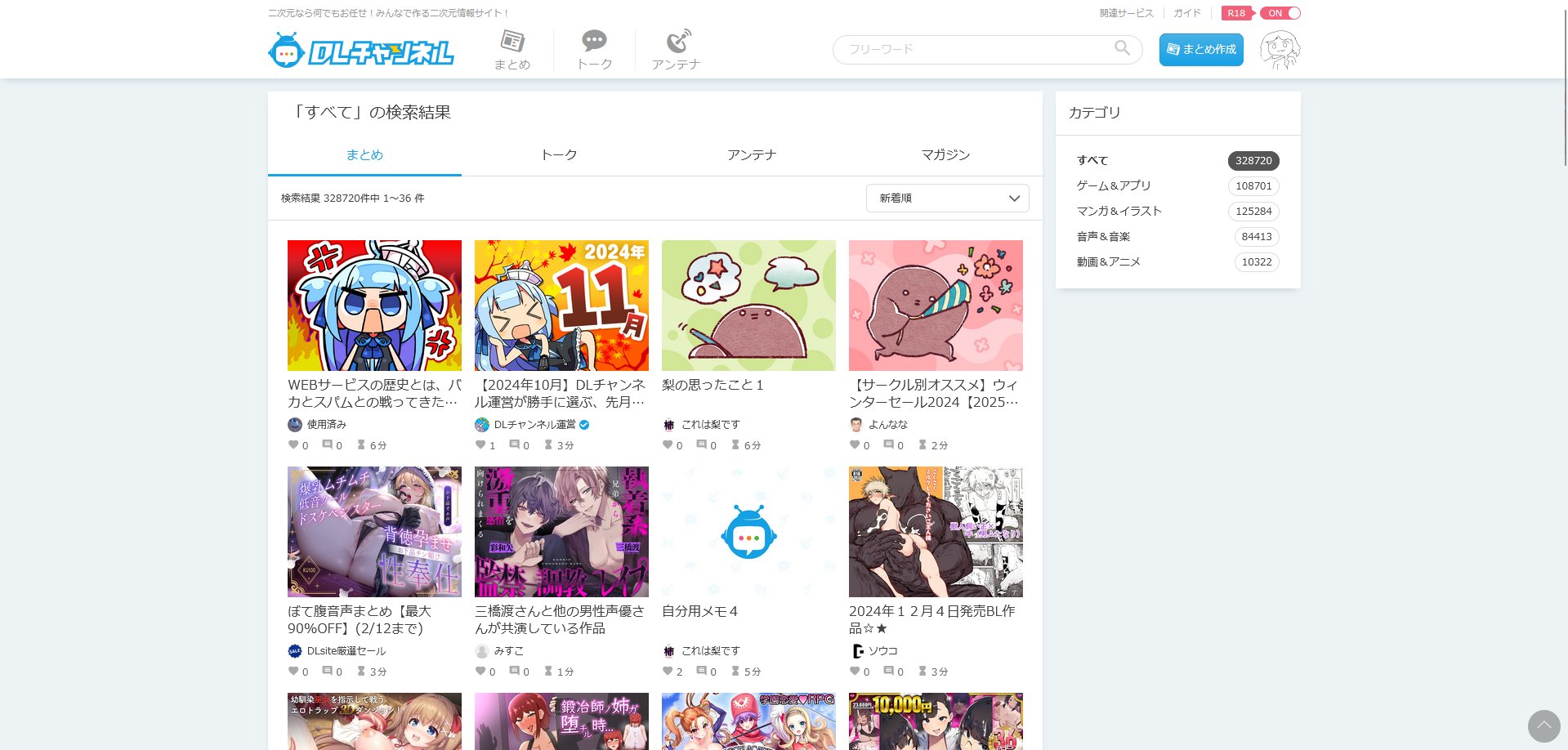The image size is (1568, 750).
Task: Open ぼて腹音声まとめ article title
Action: (x=360, y=620)
